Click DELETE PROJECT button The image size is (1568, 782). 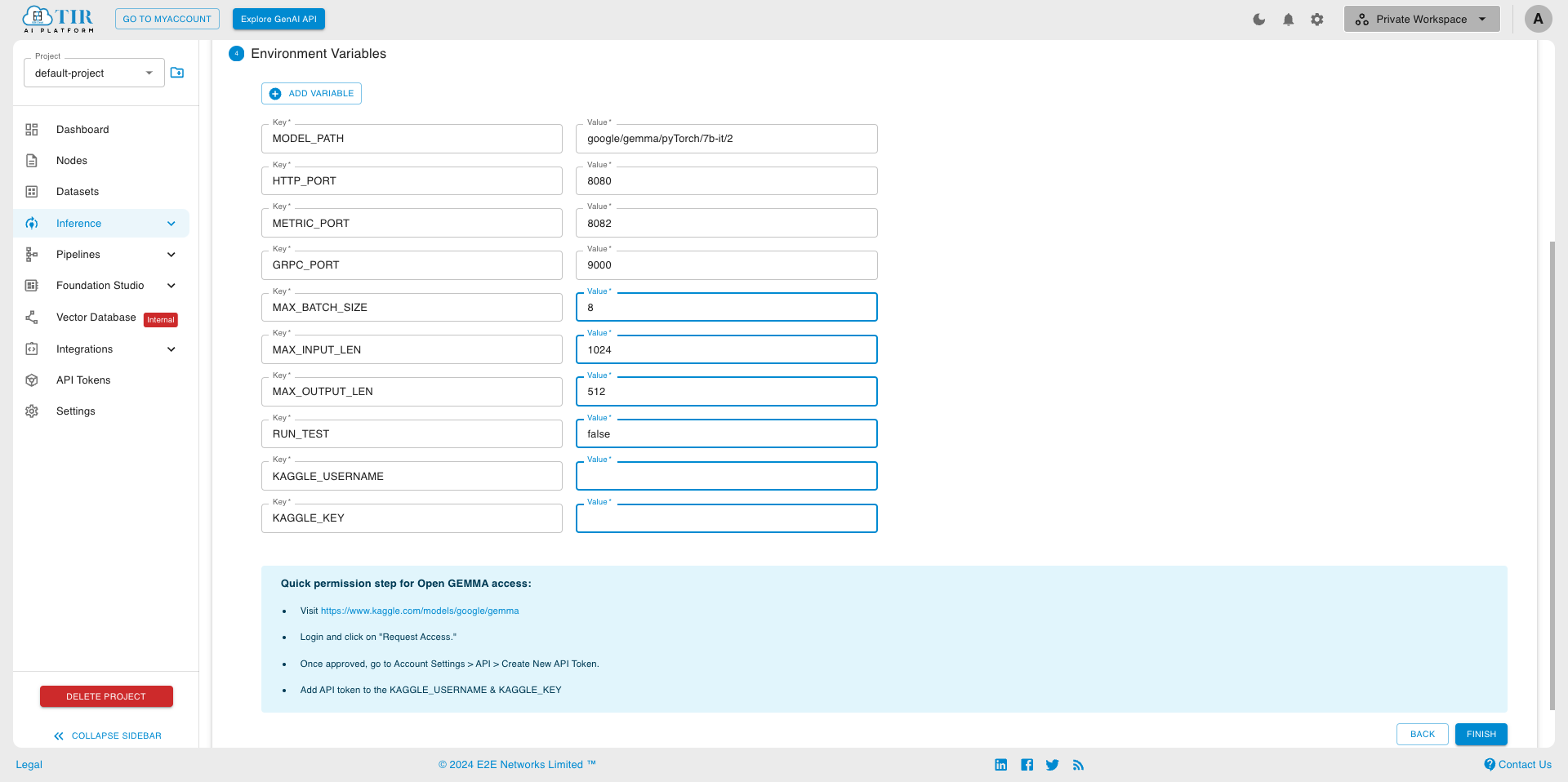coord(106,696)
